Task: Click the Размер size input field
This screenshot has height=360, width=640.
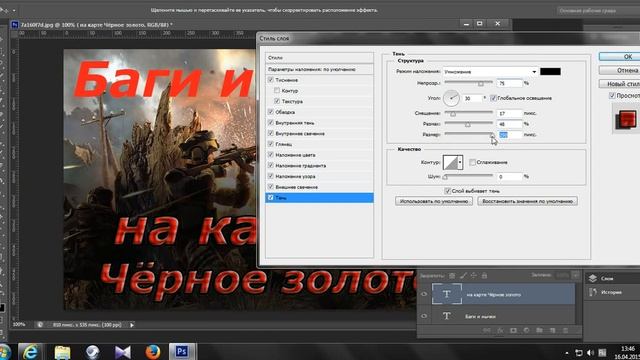Action: [x=509, y=134]
